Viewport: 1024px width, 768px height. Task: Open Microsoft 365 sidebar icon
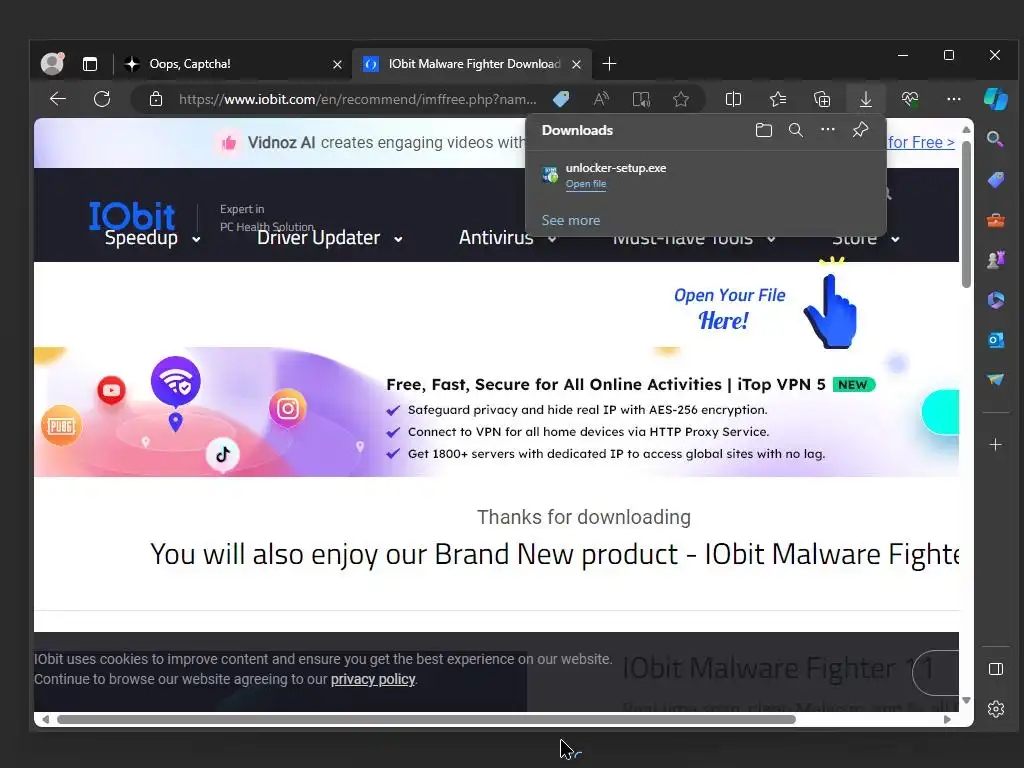pos(995,300)
